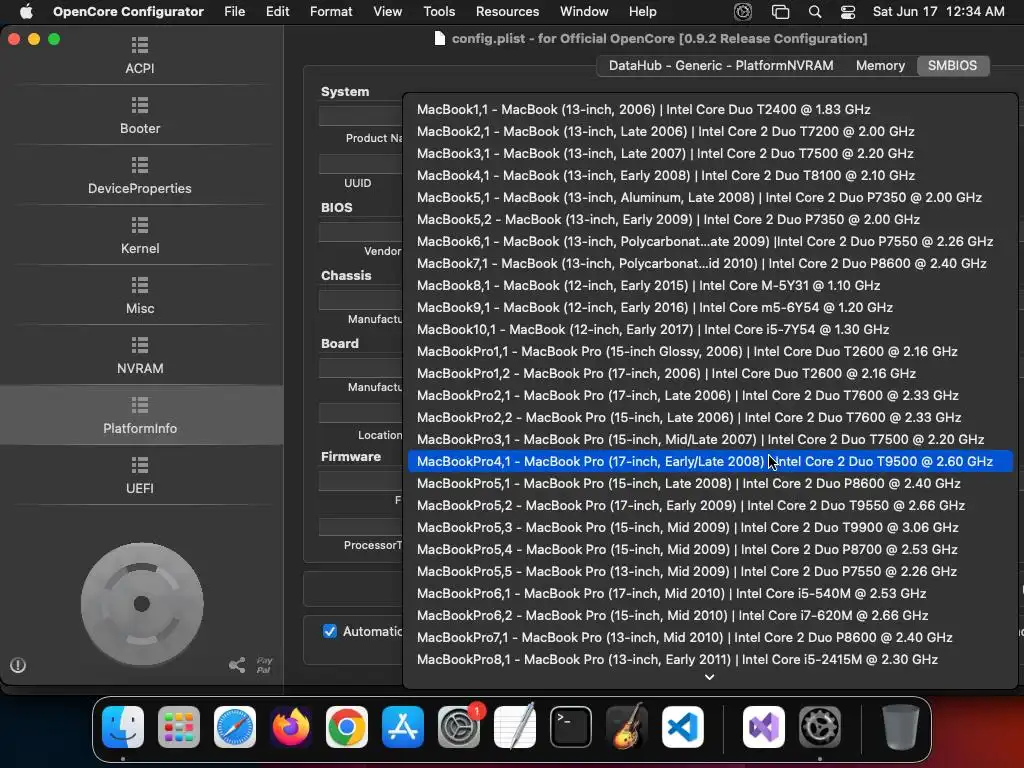Pick MacBookPro6,2 15-inch Mid 2010
This screenshot has width=1024, height=768.
click(710, 615)
